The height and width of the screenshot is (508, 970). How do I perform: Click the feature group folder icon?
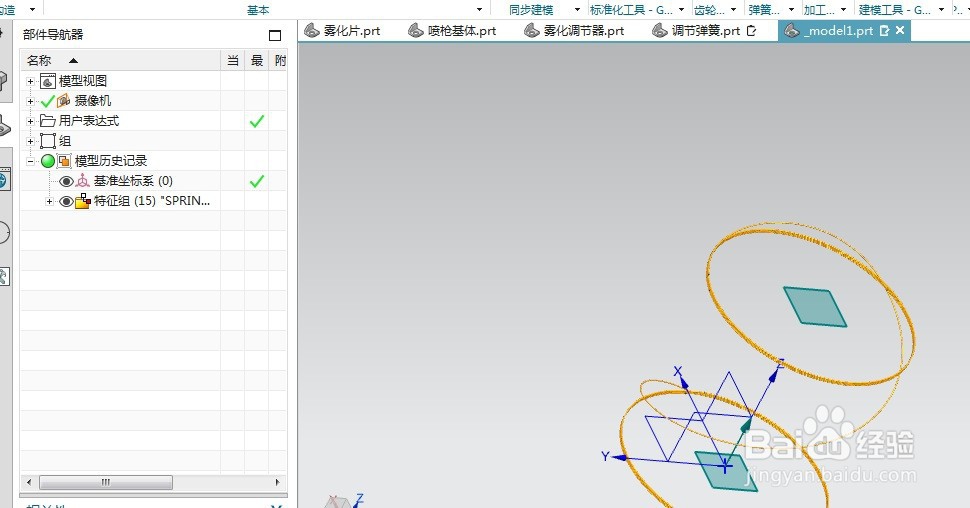(x=83, y=201)
